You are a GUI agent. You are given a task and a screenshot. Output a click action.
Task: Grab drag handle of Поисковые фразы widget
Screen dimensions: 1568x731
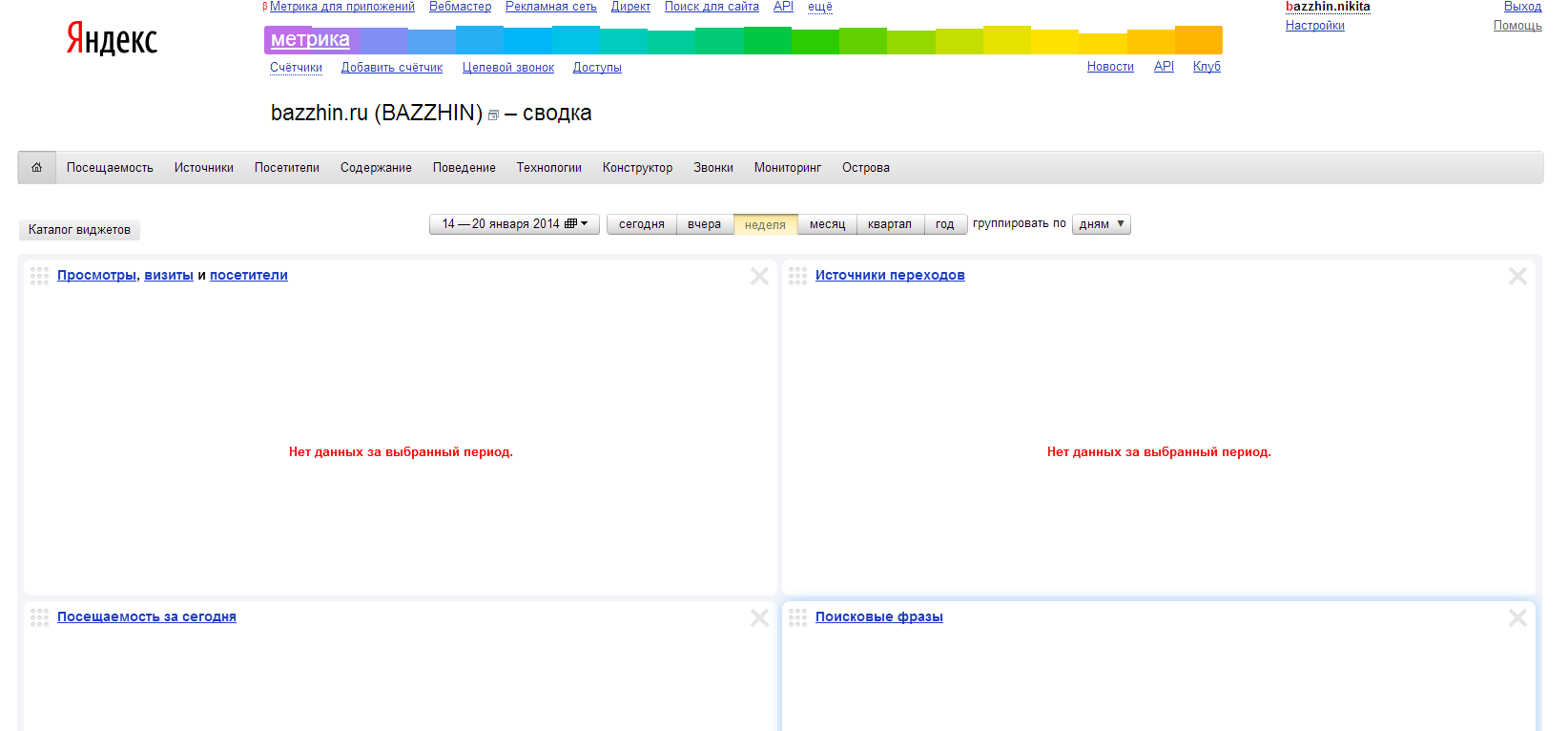(797, 617)
